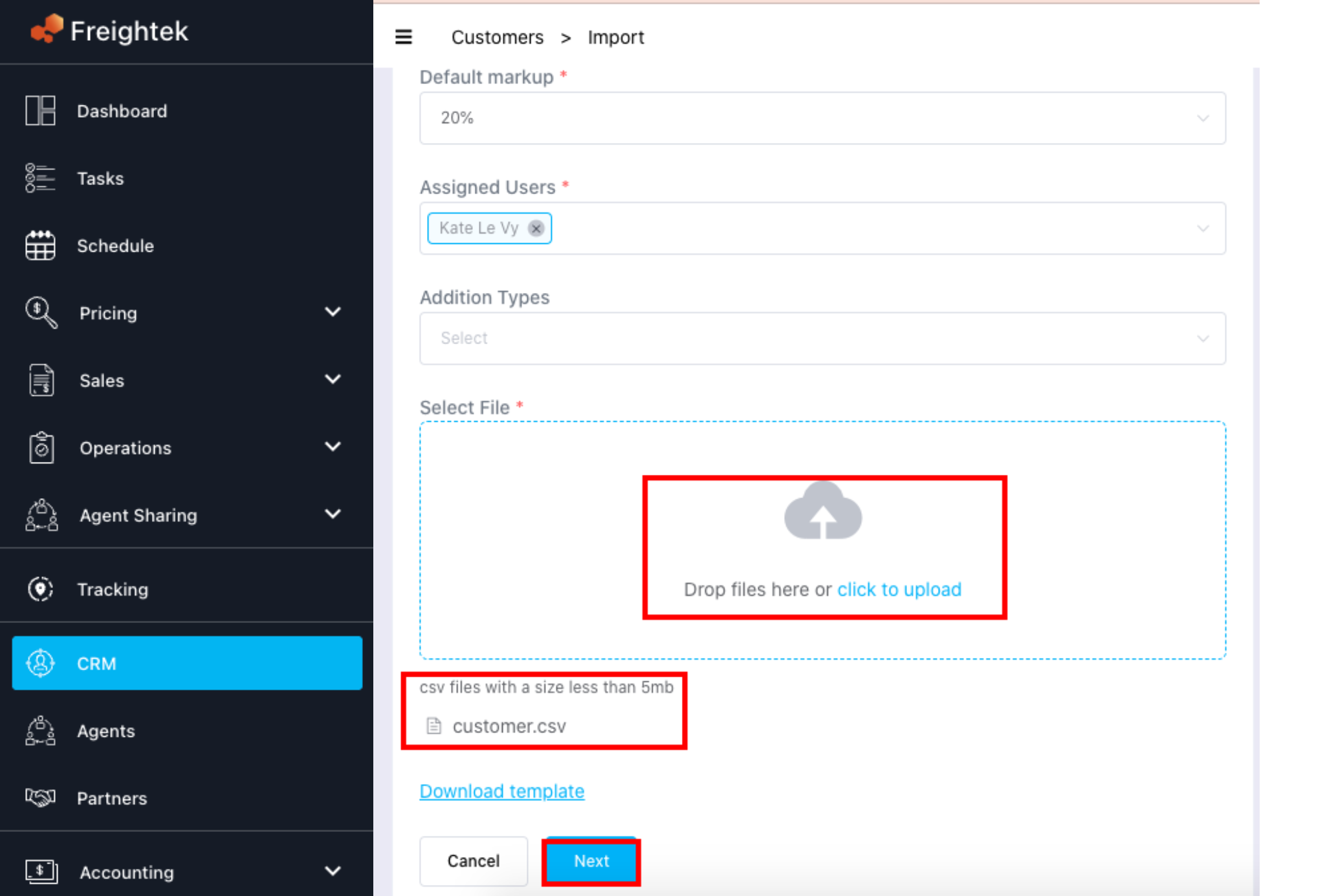
Task: Click the uploaded customer.csv file entry
Action: pyautogui.click(x=509, y=727)
